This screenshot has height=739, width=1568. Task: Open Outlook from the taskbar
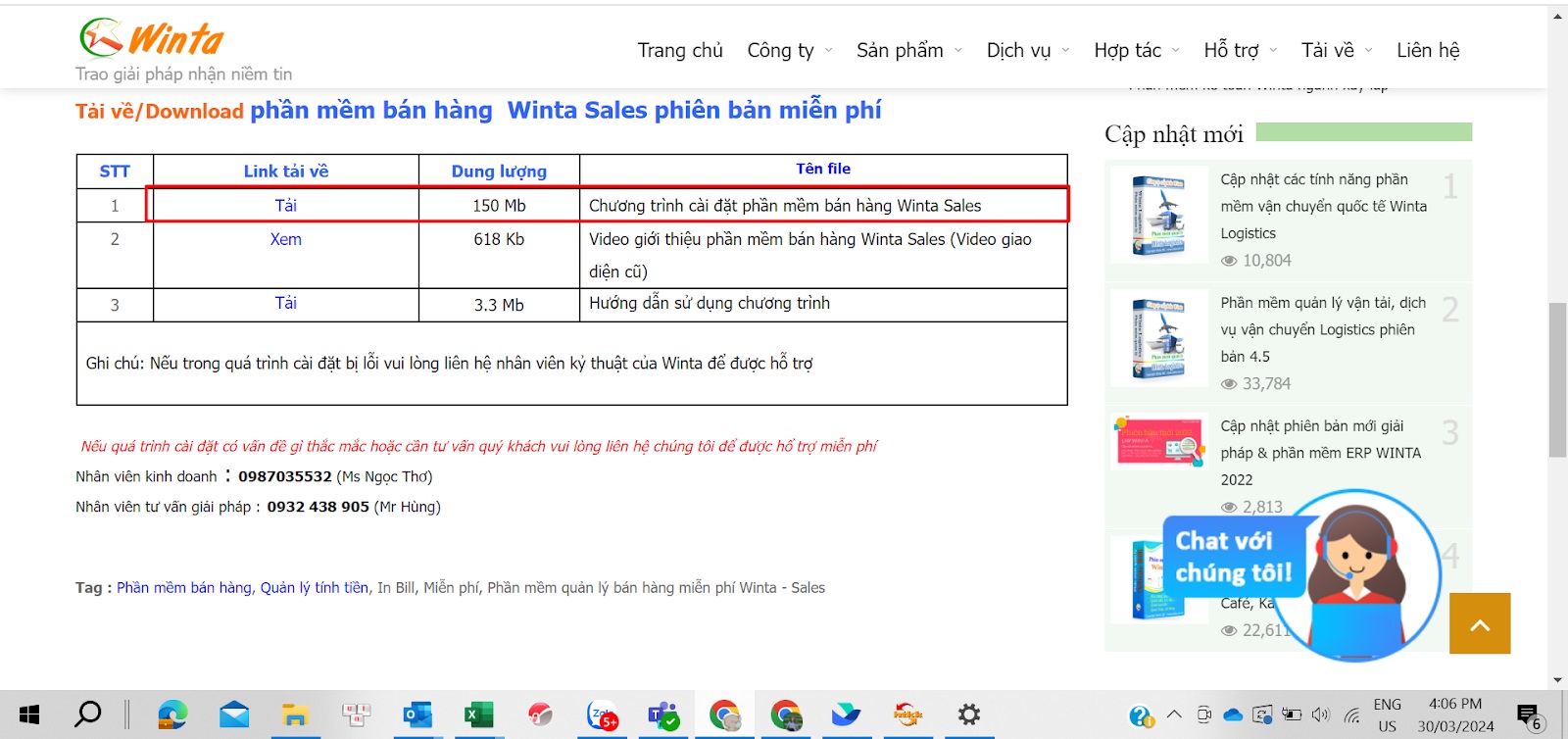[417, 714]
